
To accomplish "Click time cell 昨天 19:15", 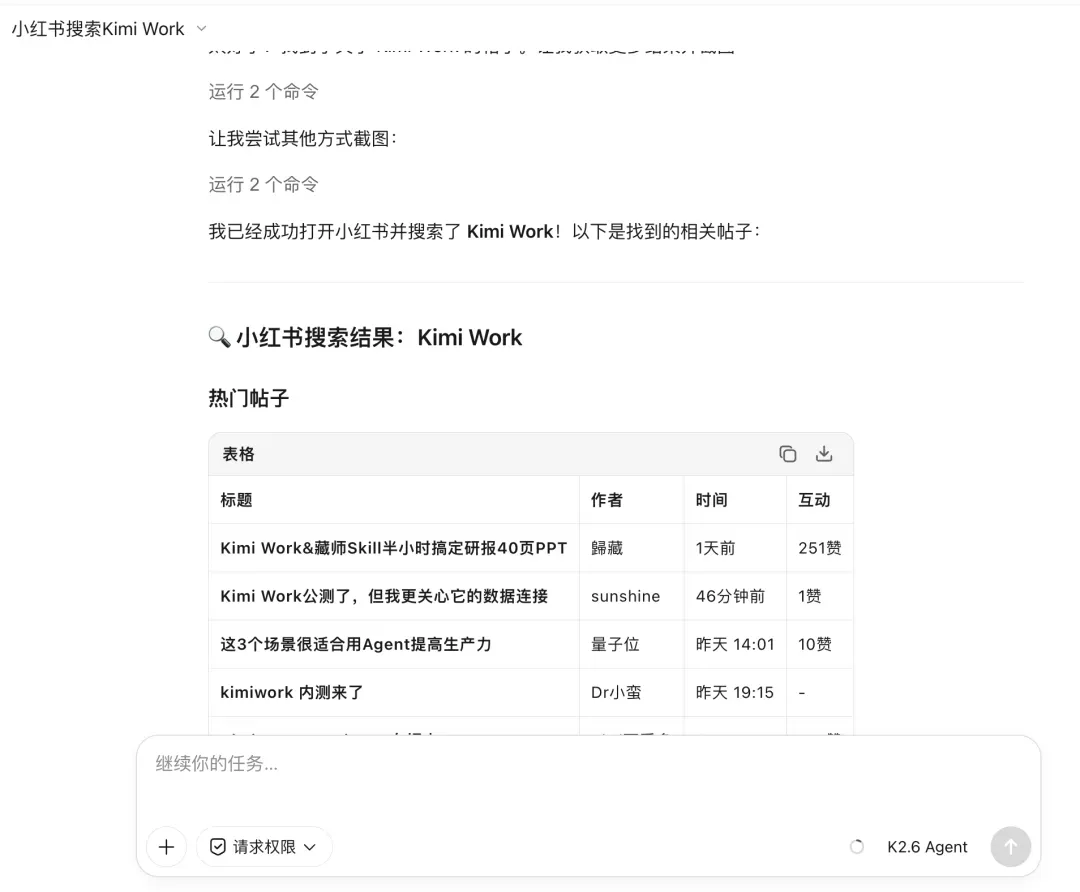I will pos(735,693).
